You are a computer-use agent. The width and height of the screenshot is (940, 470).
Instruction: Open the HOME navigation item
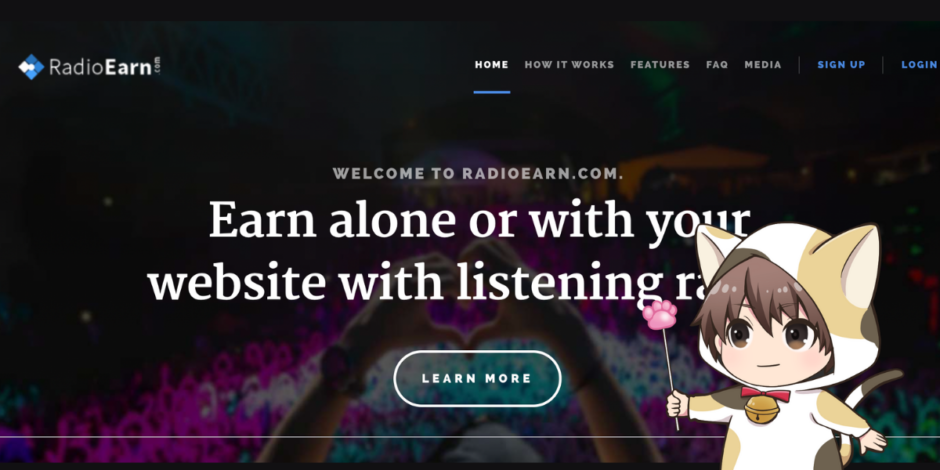pos(492,65)
